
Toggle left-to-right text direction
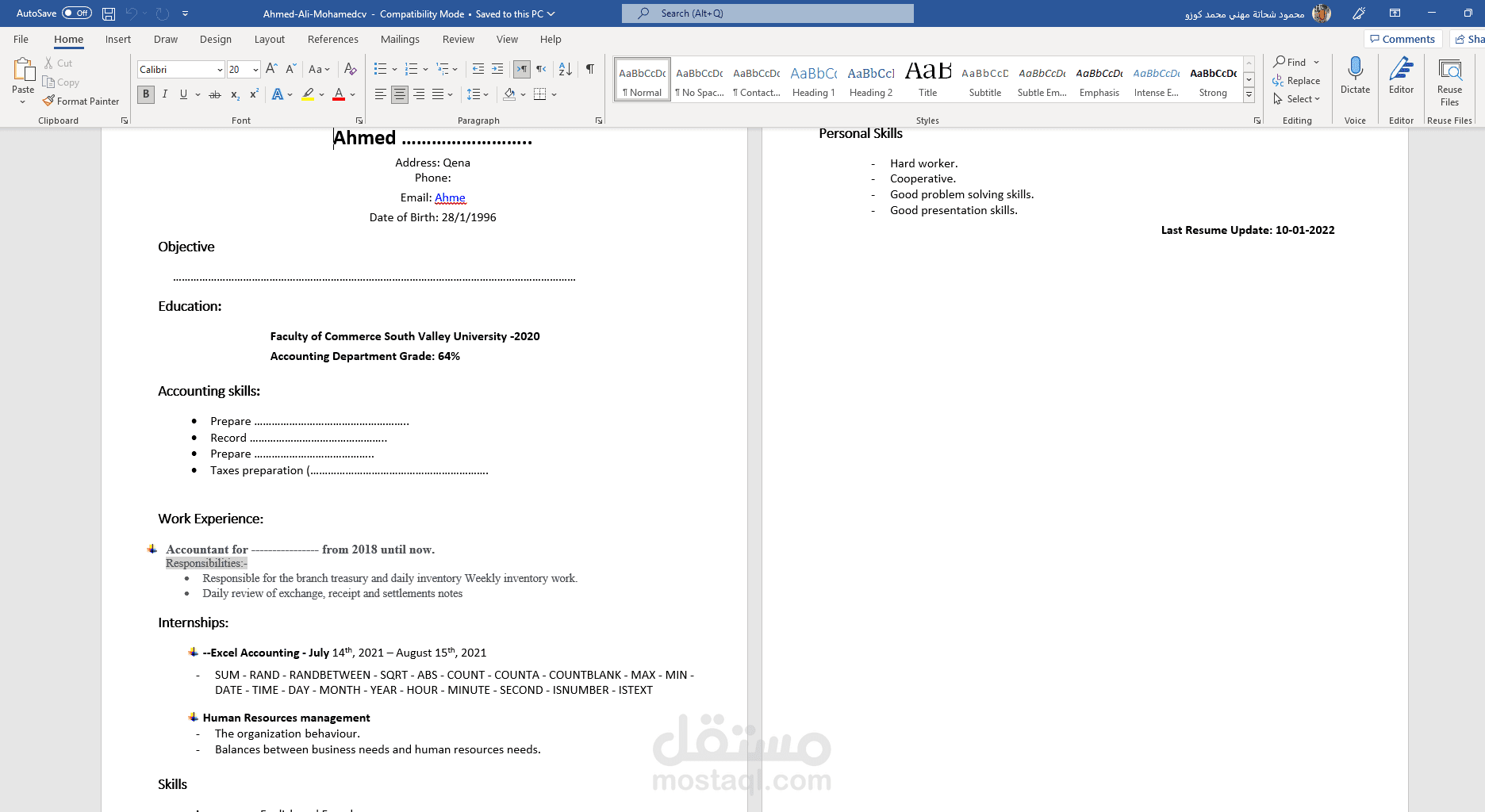tap(522, 69)
